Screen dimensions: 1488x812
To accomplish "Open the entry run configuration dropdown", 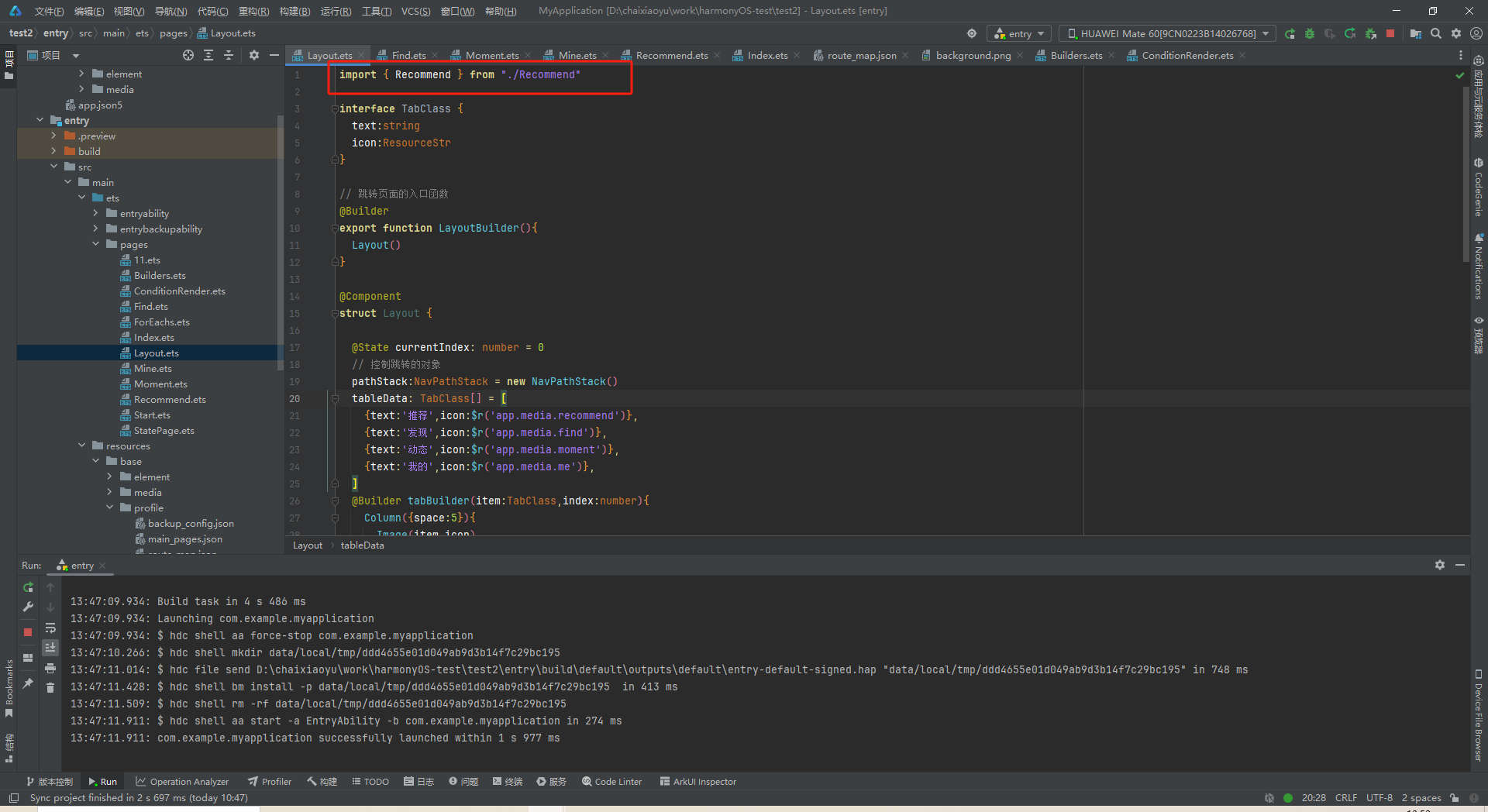I will point(1019,33).
